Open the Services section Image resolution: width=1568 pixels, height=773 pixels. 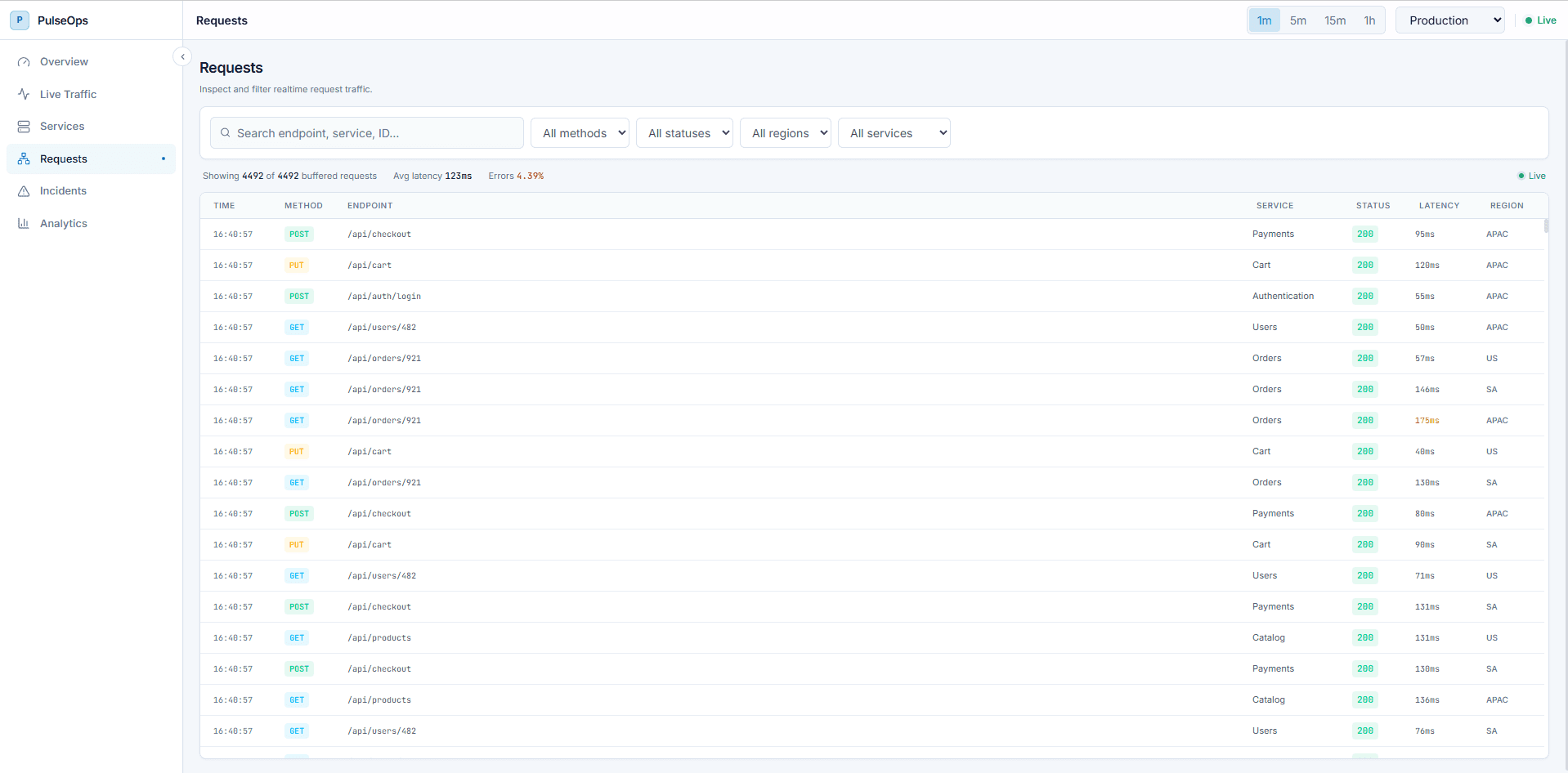click(x=91, y=127)
